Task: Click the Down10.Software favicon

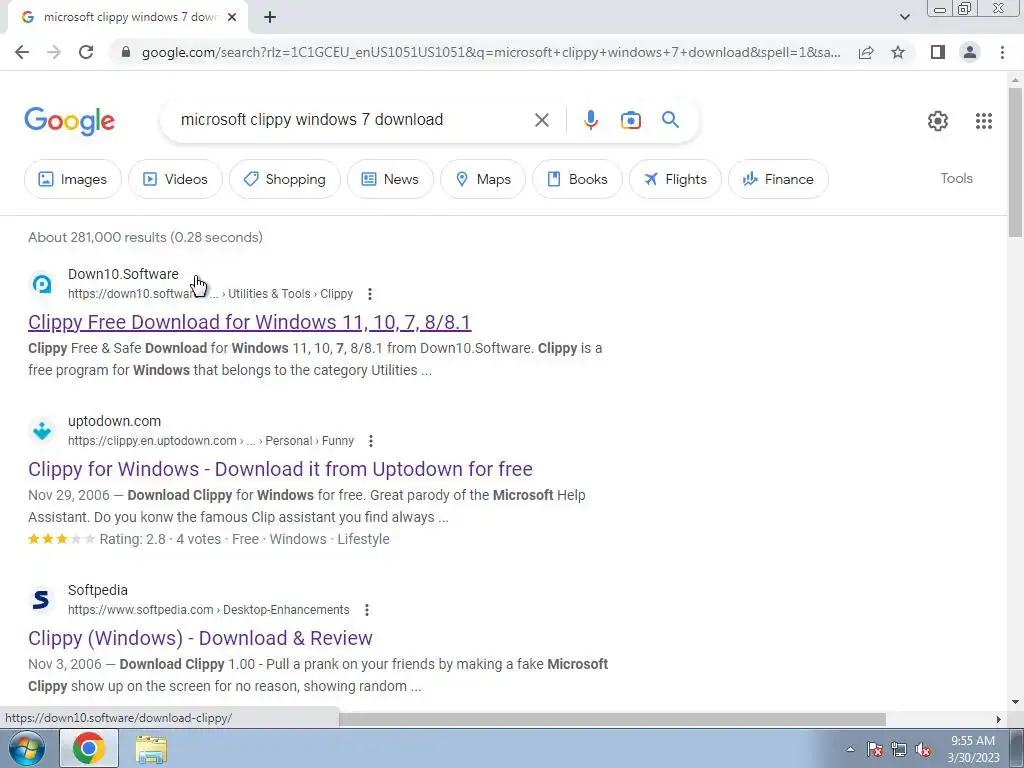Action: tap(42, 284)
